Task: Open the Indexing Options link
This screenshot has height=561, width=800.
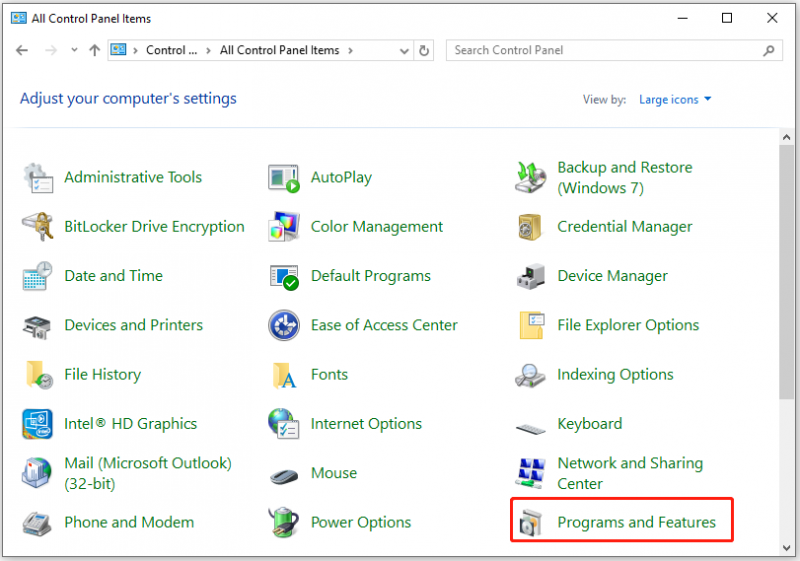Action: tap(615, 375)
